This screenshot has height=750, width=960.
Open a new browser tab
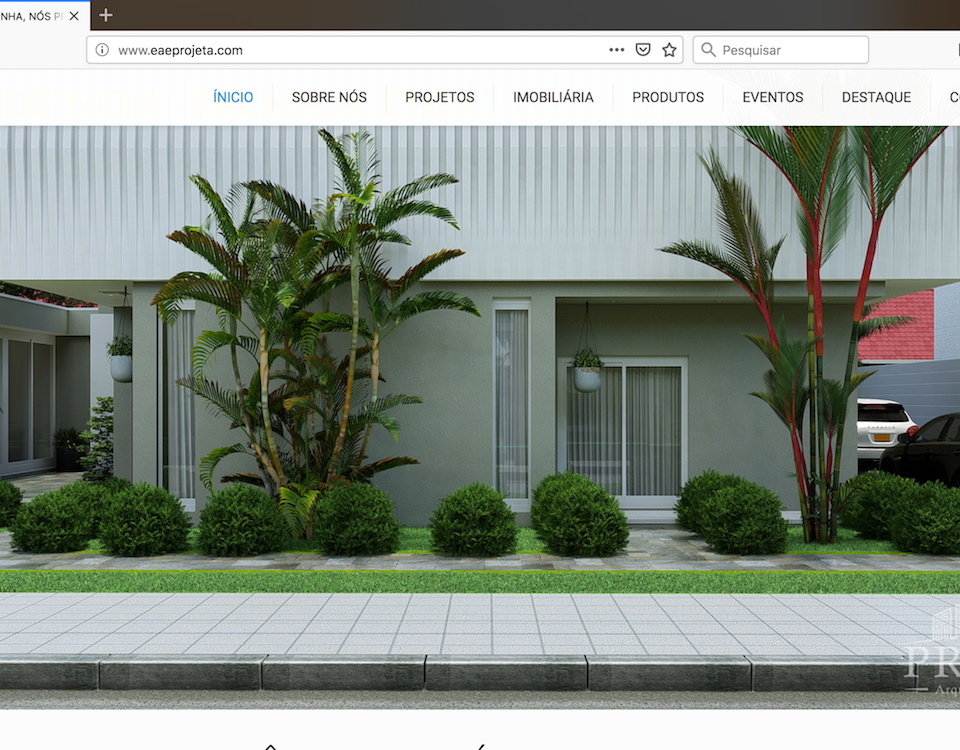pyautogui.click(x=106, y=15)
